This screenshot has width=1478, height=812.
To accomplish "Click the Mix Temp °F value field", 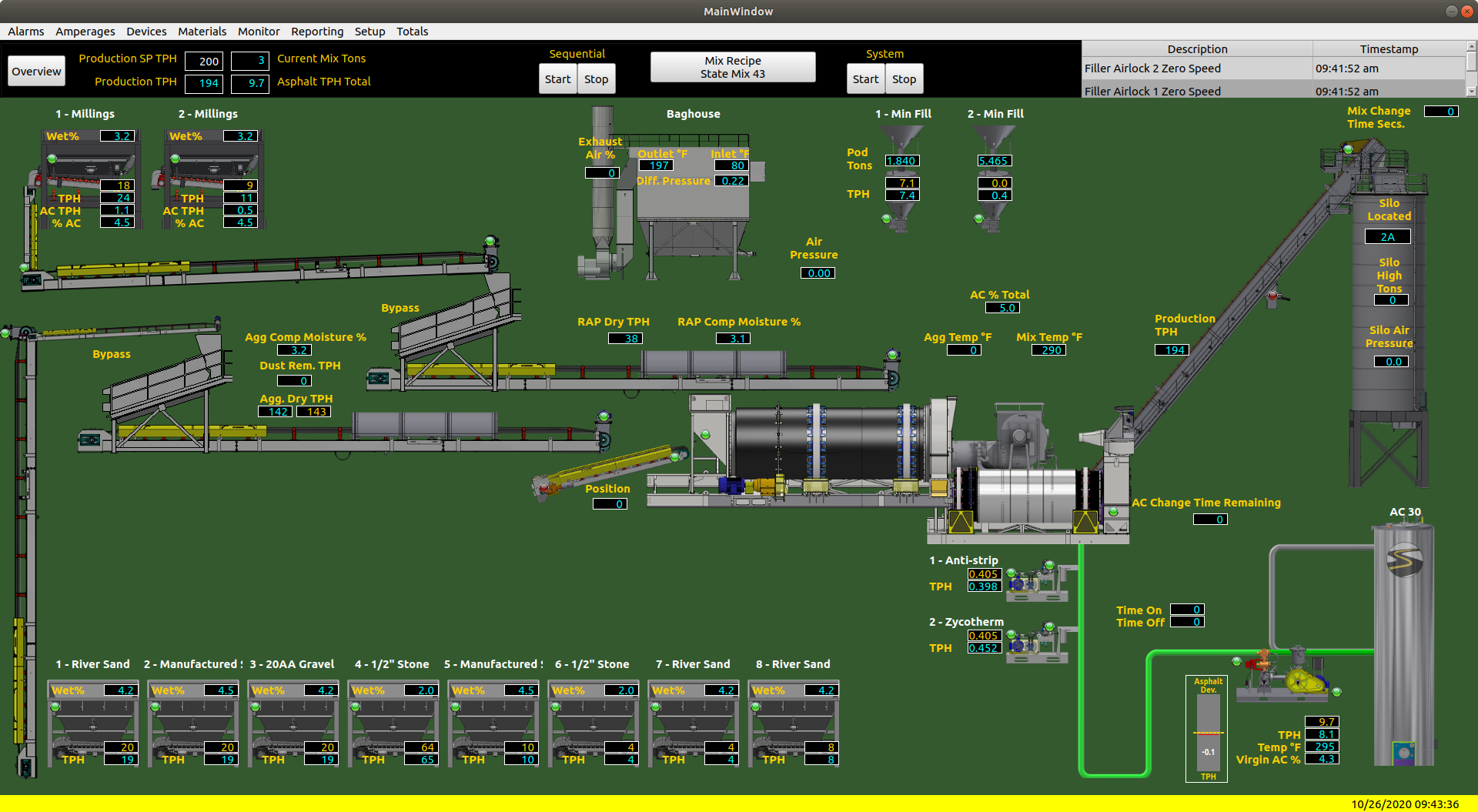I will point(1048,350).
